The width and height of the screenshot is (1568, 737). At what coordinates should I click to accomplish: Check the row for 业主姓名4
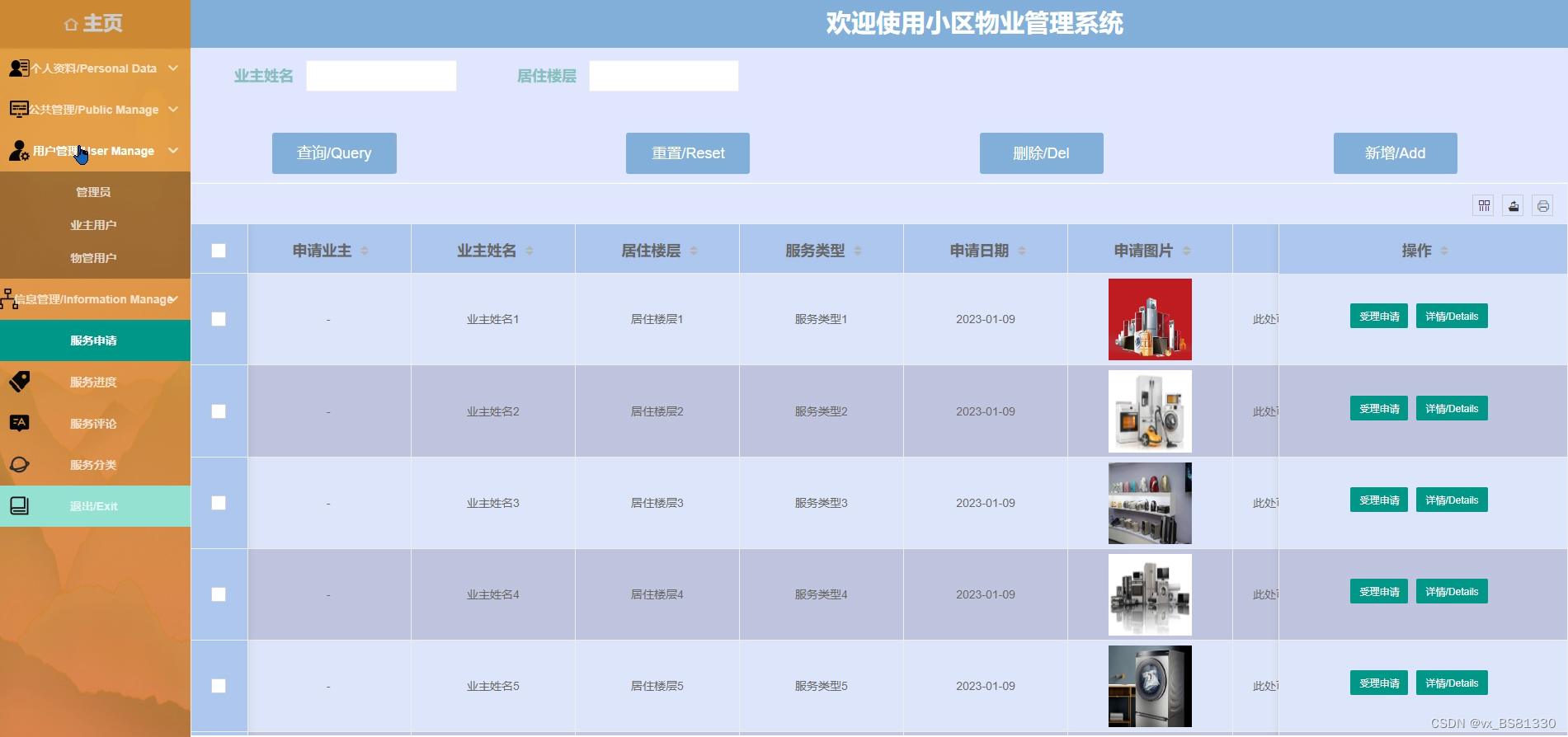click(x=219, y=594)
